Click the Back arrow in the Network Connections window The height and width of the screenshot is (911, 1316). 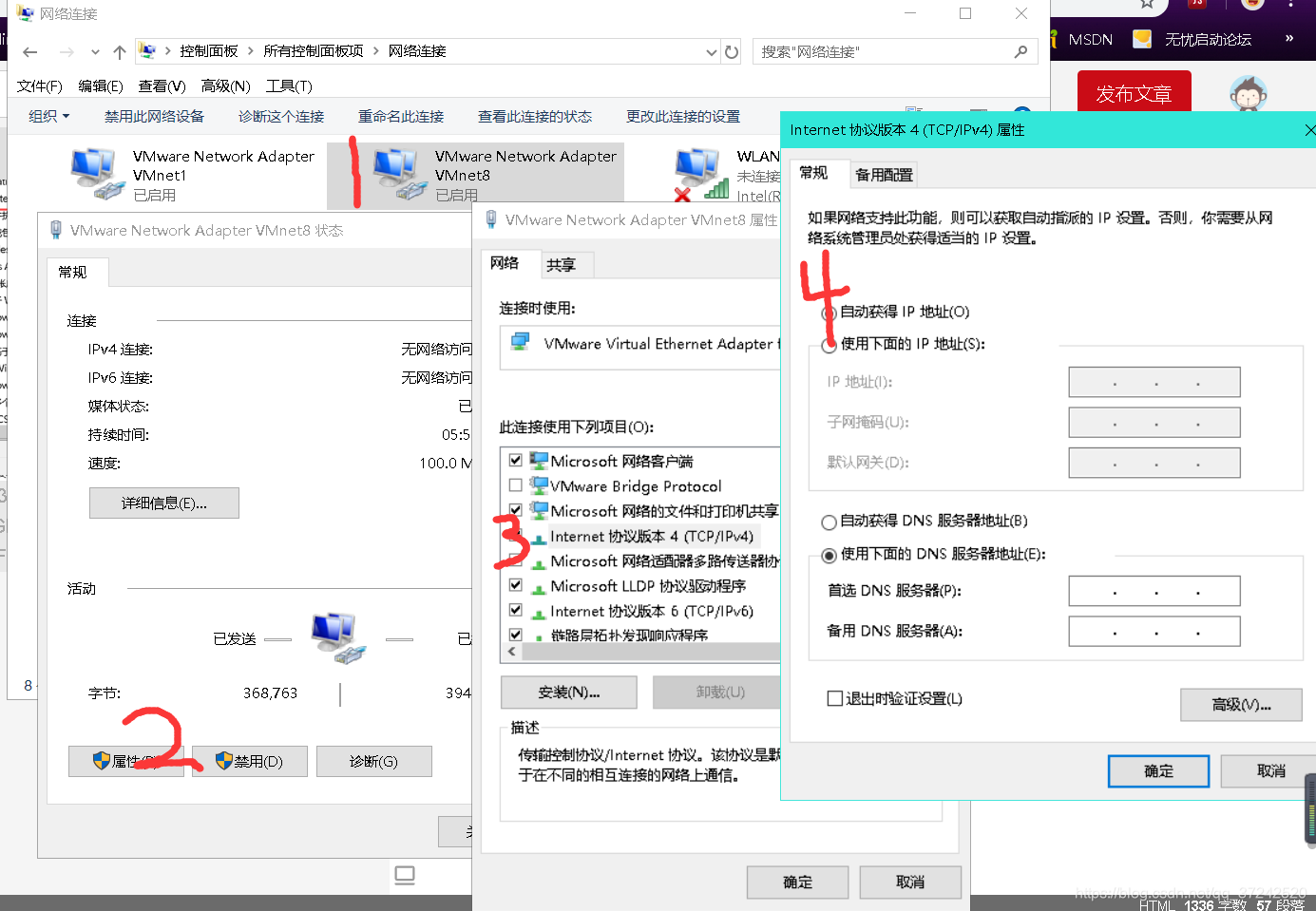coord(30,52)
